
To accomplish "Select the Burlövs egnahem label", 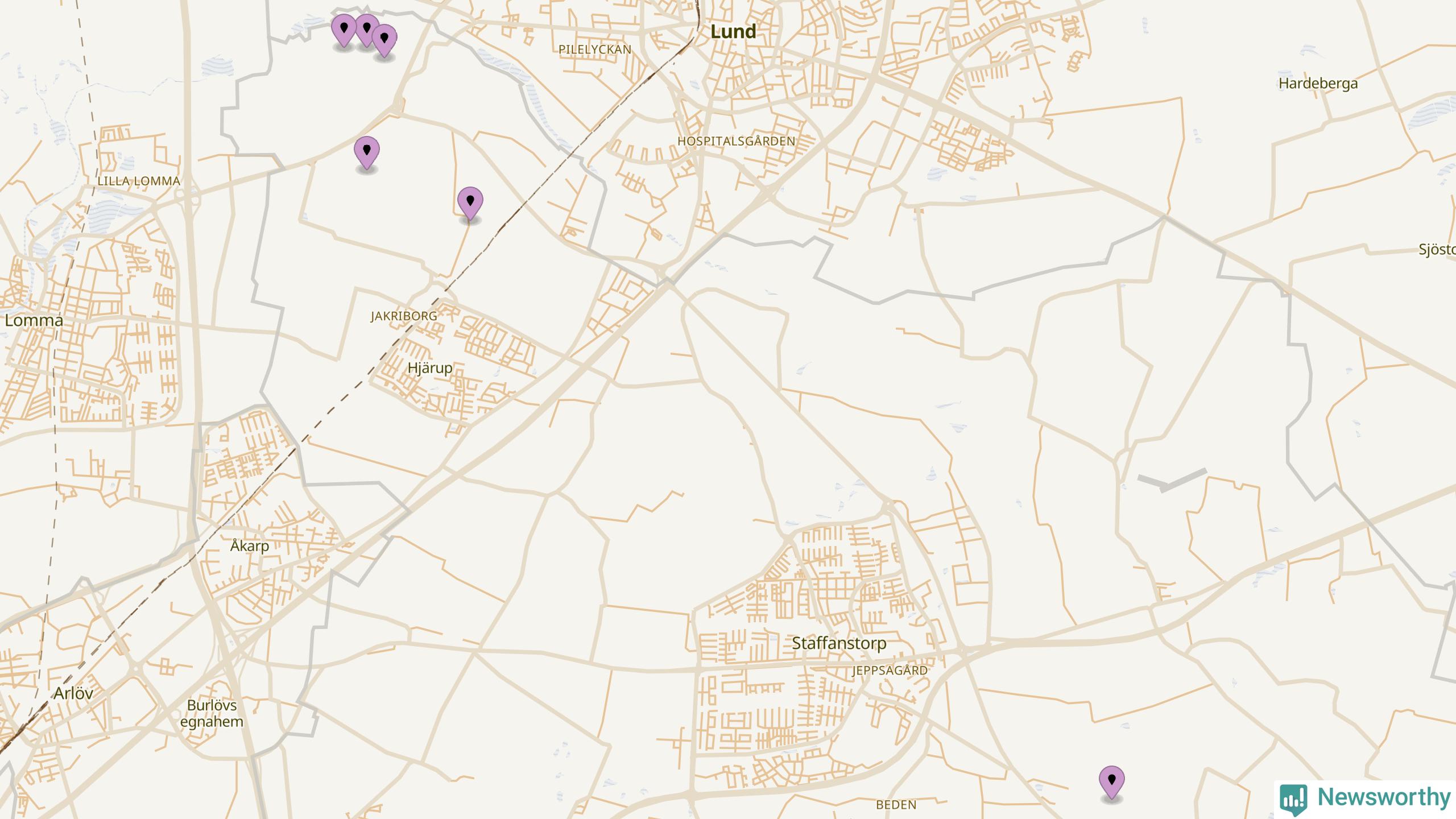I will click(212, 713).
